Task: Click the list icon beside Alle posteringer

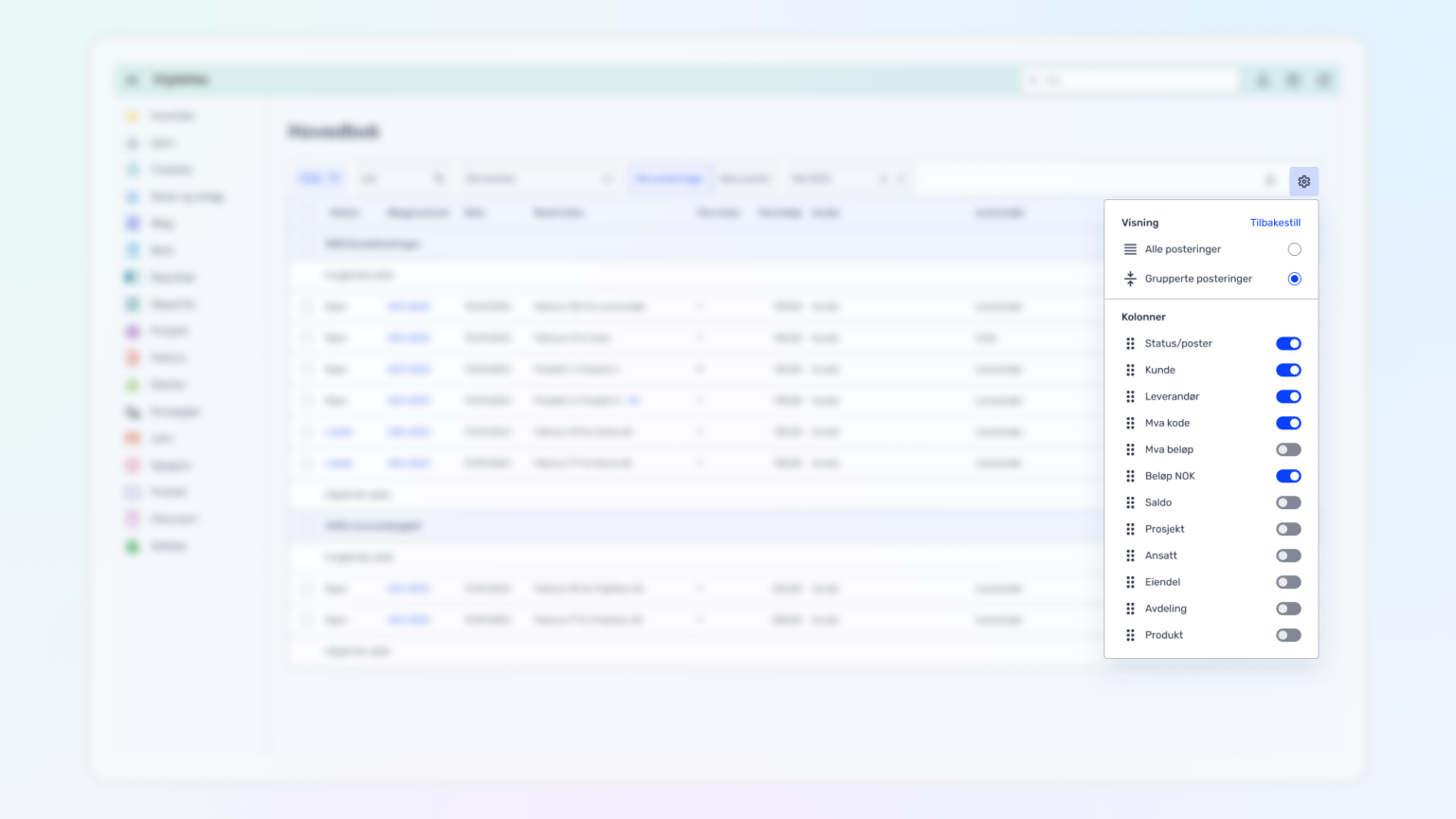Action: [x=1130, y=249]
